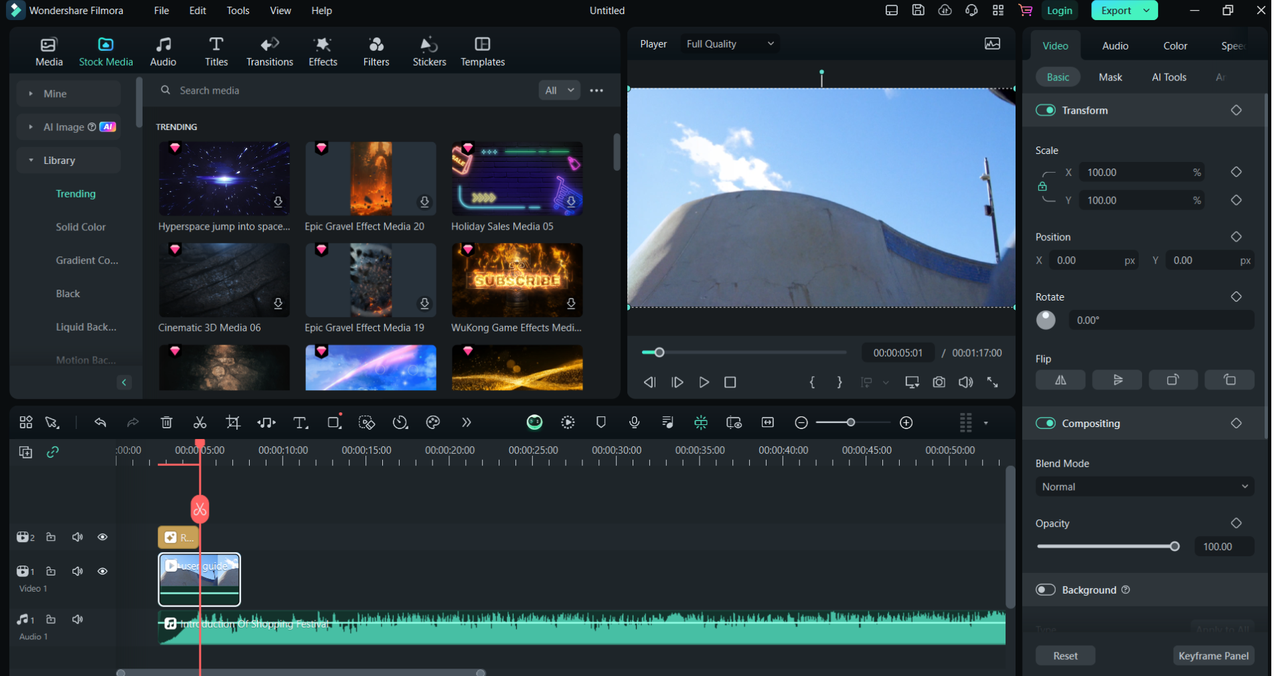Click the player progress slider
Image resolution: width=1280 pixels, height=676 pixels.
(744, 352)
